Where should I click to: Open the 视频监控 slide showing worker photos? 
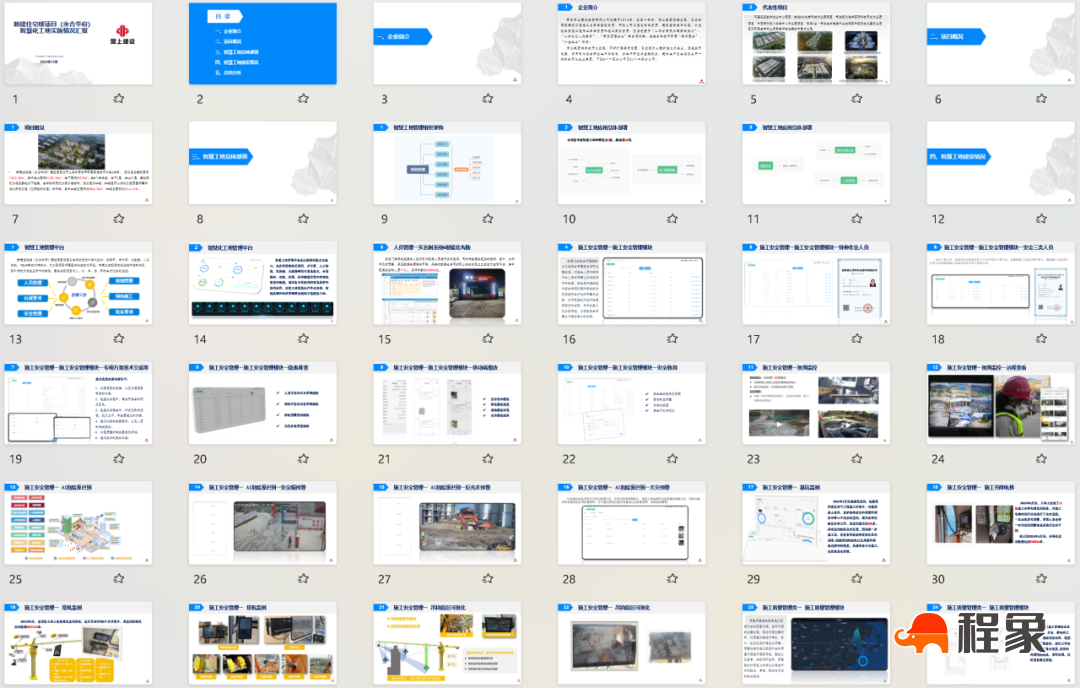point(1000,403)
